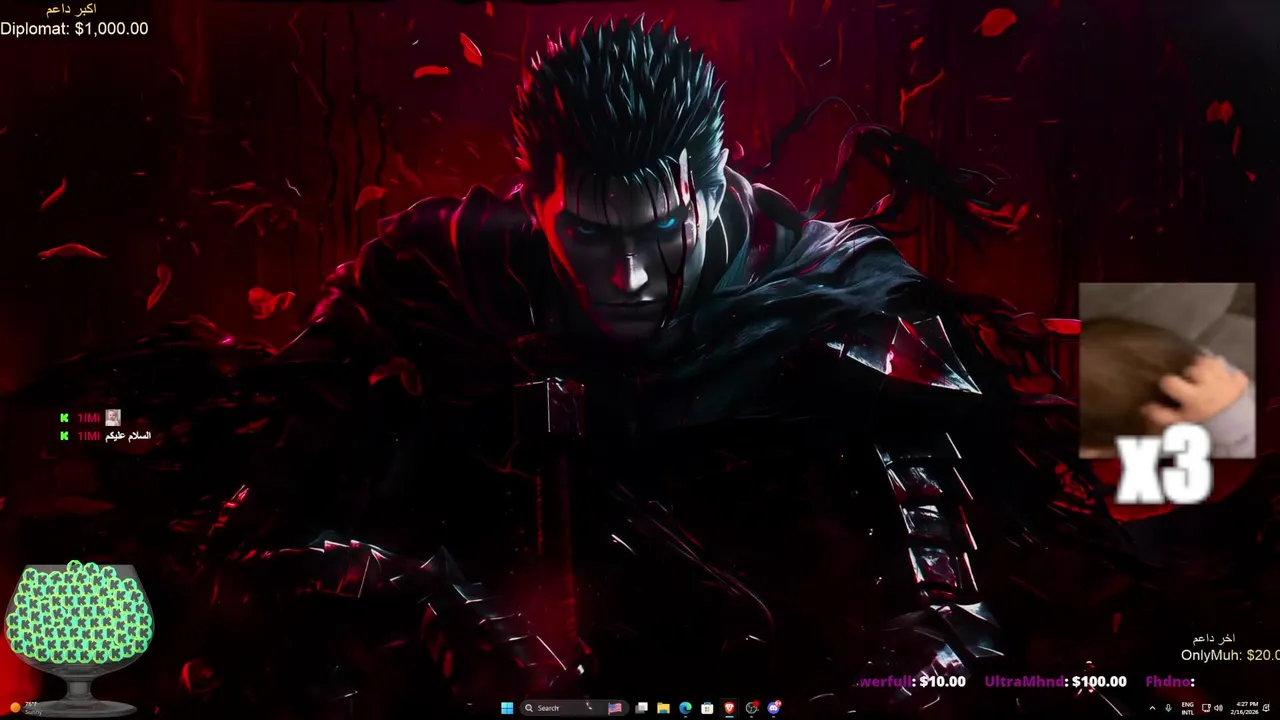Viewport: 1280px width, 720px height.
Task: Click the microphone tray icon
Action: 1168,708
